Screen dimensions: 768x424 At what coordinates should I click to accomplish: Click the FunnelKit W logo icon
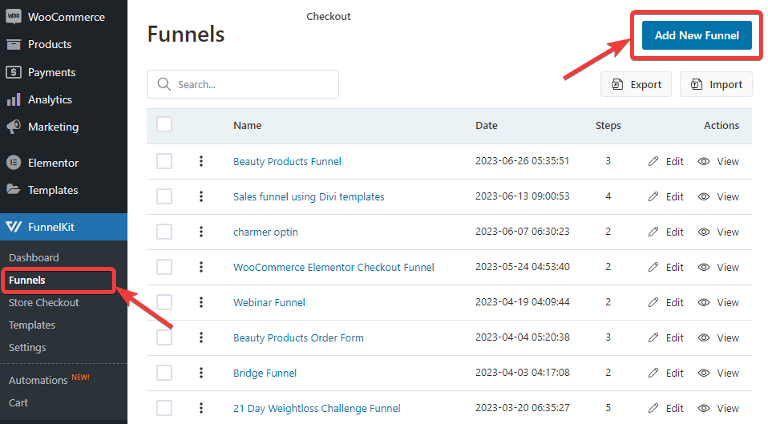tap(14, 227)
